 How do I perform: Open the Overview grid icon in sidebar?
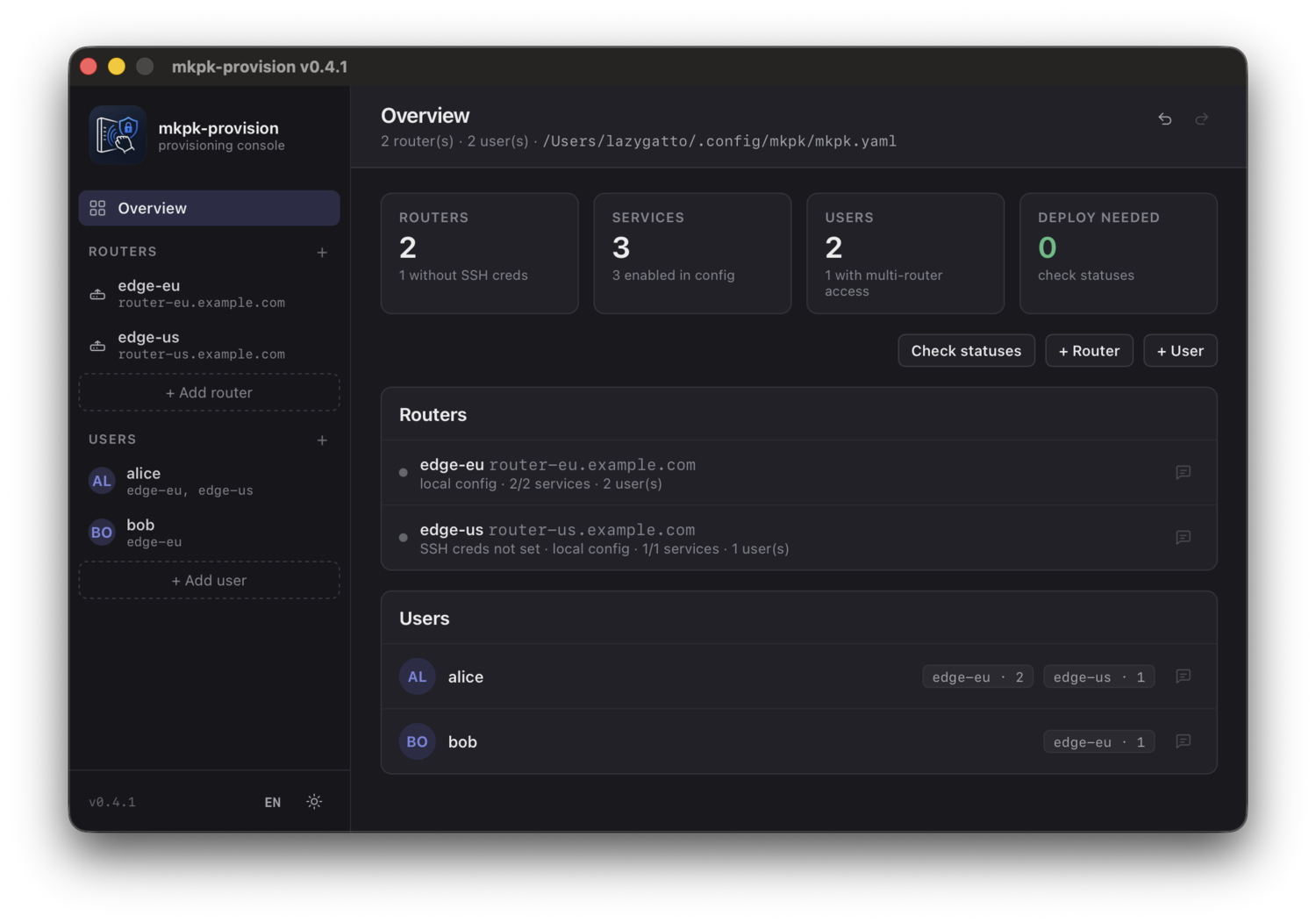(x=97, y=208)
